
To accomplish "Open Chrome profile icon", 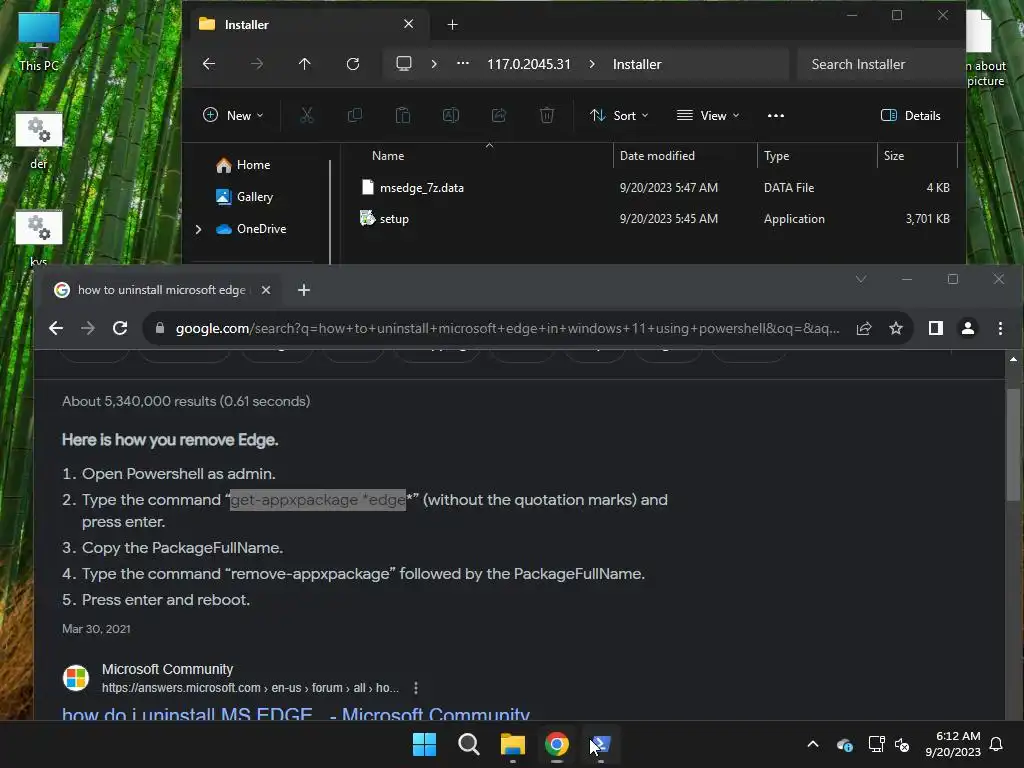I will pyautogui.click(x=968, y=328).
